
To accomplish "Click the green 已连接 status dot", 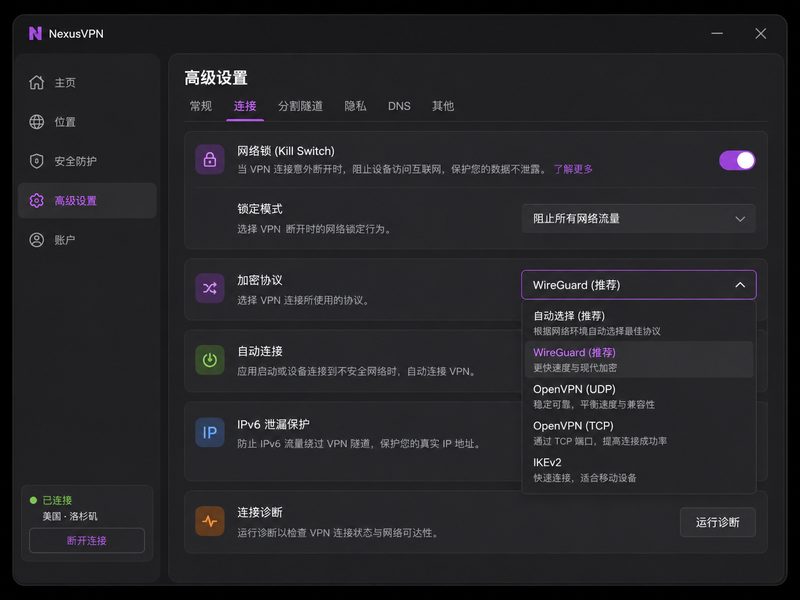I will [34, 500].
